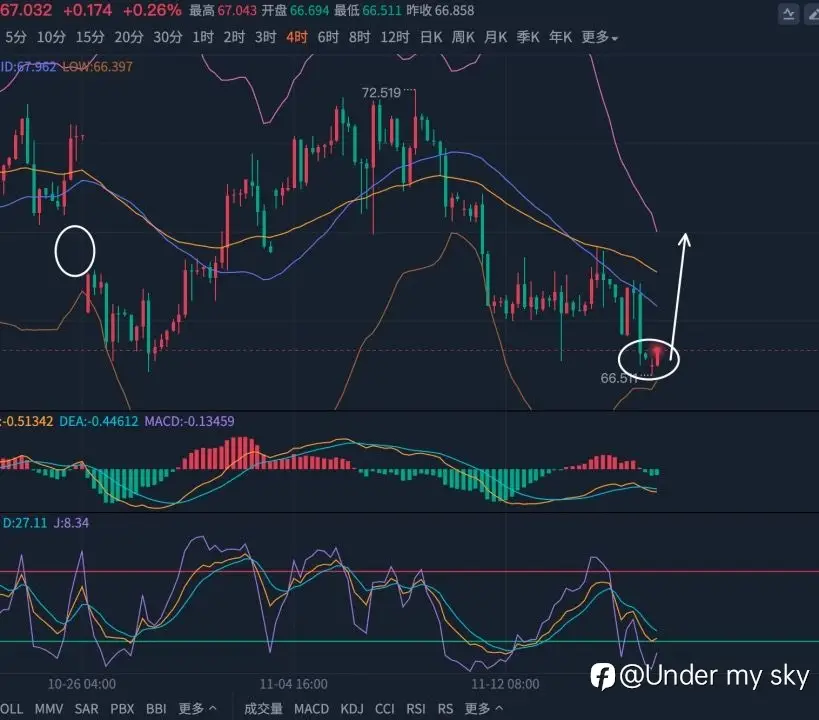The height and width of the screenshot is (720, 819).
Task: Choose the 30分 interval
Action: point(168,37)
